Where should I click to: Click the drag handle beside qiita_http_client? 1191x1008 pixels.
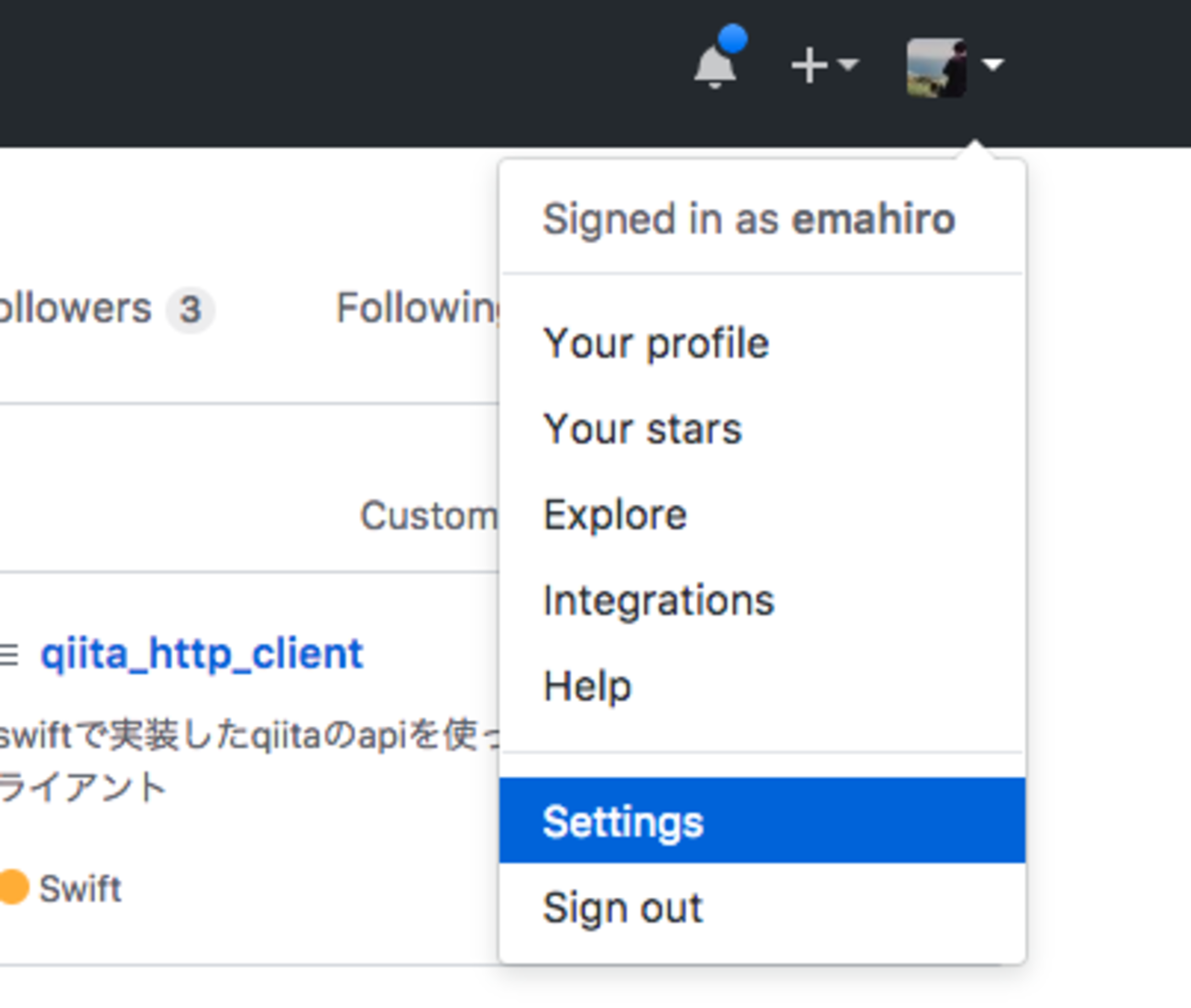click(9, 655)
